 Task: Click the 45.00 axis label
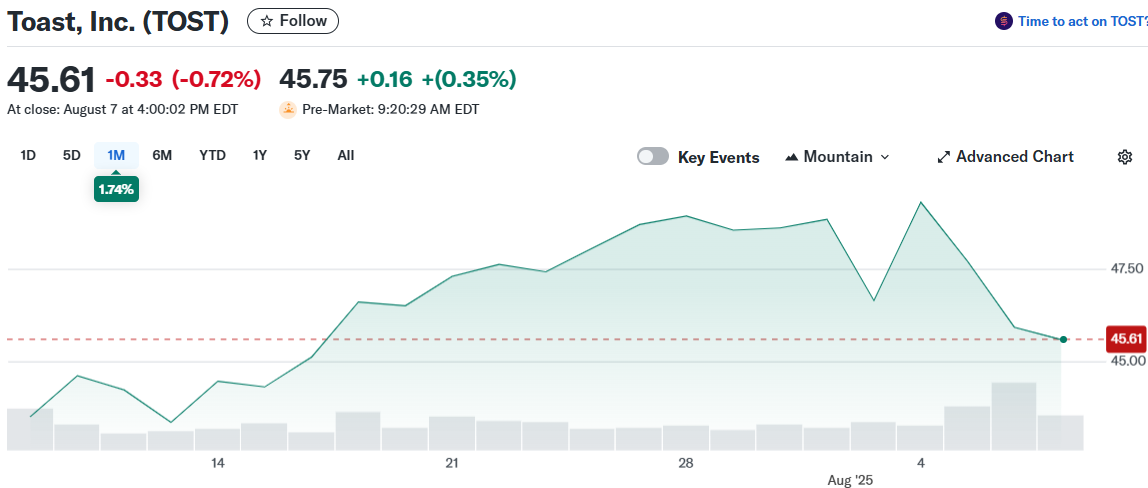(x=1127, y=361)
